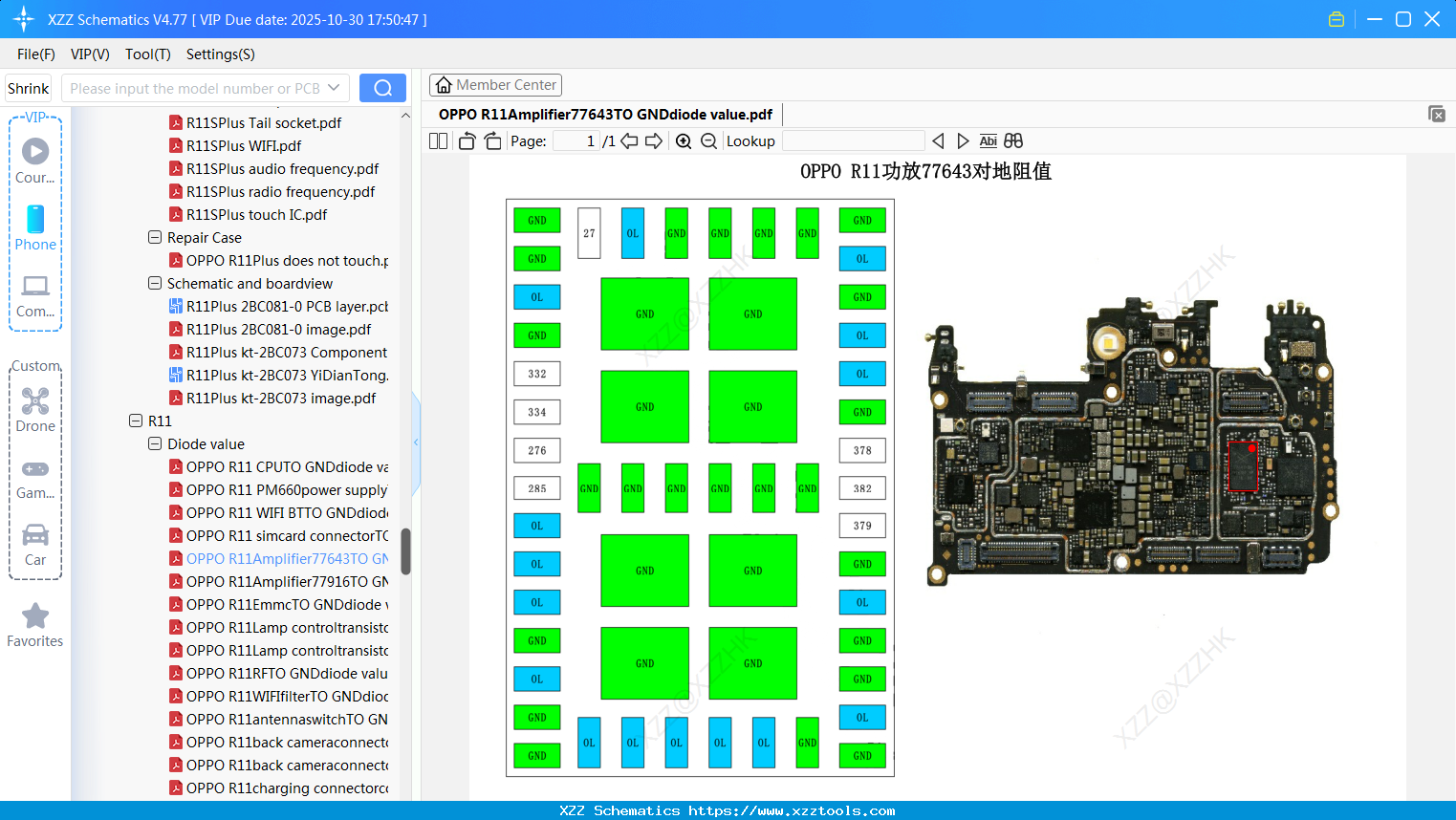Toggle the page layout split-view icon
The image size is (1456, 820).
click(x=438, y=141)
